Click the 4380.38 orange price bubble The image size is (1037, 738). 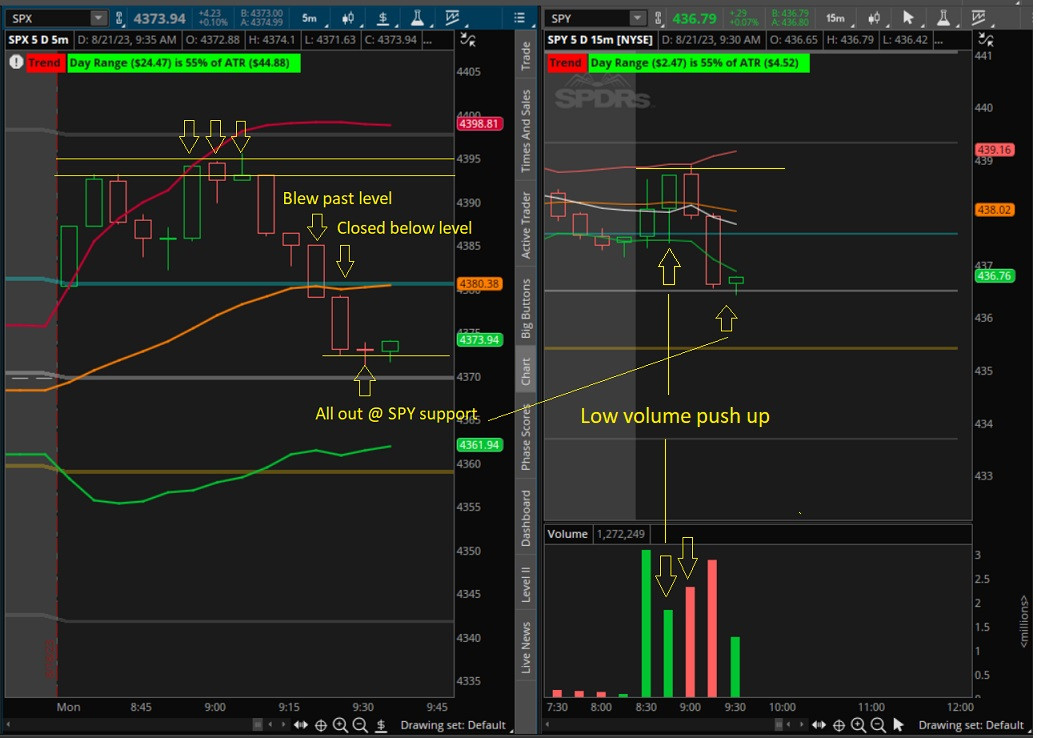pos(479,284)
